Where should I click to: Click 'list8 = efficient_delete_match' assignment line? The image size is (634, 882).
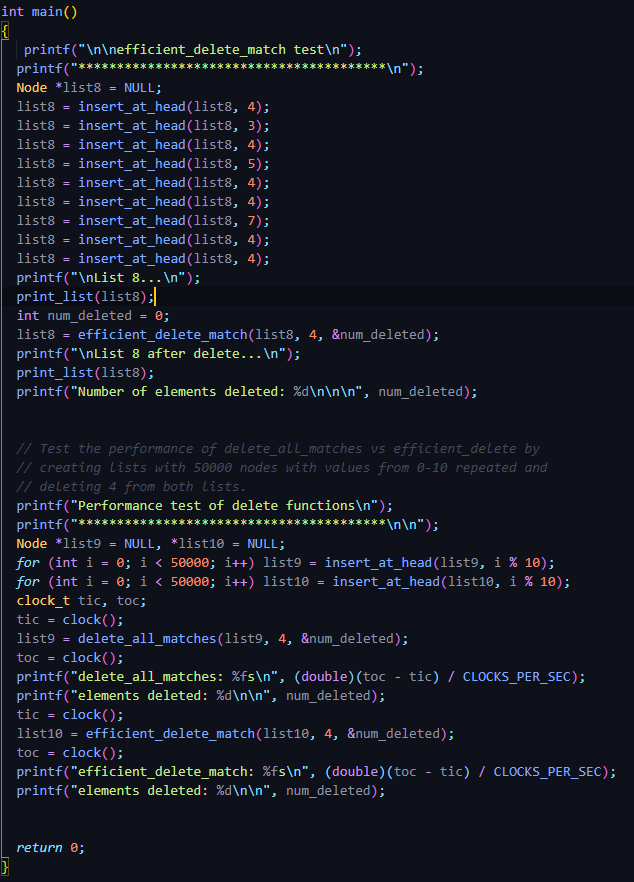click(227, 335)
